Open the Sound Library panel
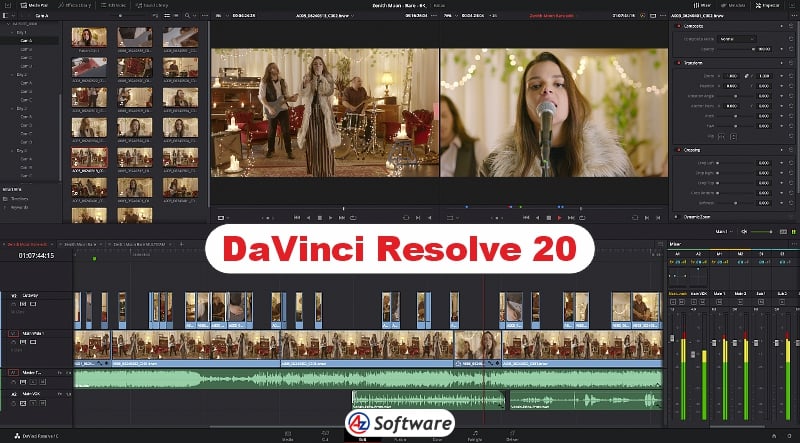The width and height of the screenshot is (800, 443). click(x=153, y=5)
